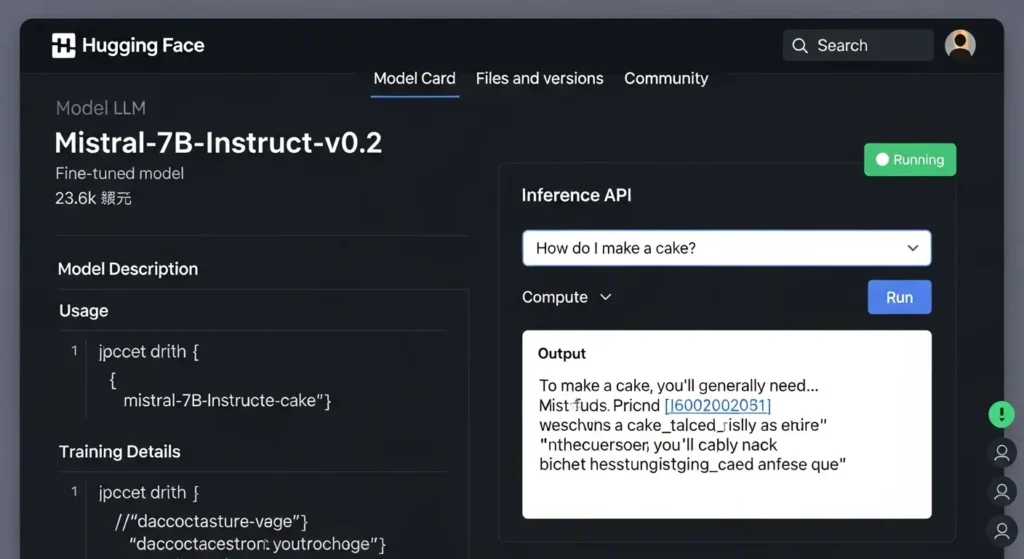Click the Hugging Face logo icon
This screenshot has width=1024, height=559.
[63, 45]
